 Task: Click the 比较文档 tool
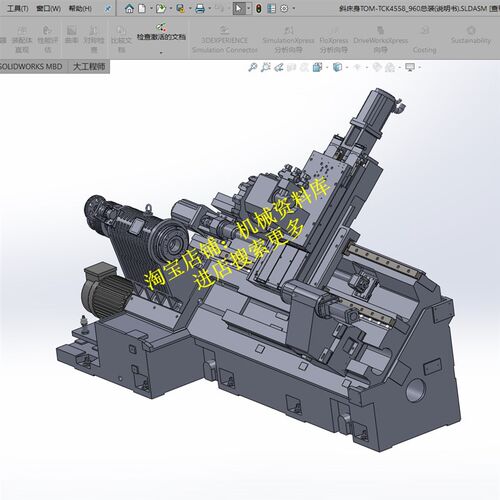[121, 40]
